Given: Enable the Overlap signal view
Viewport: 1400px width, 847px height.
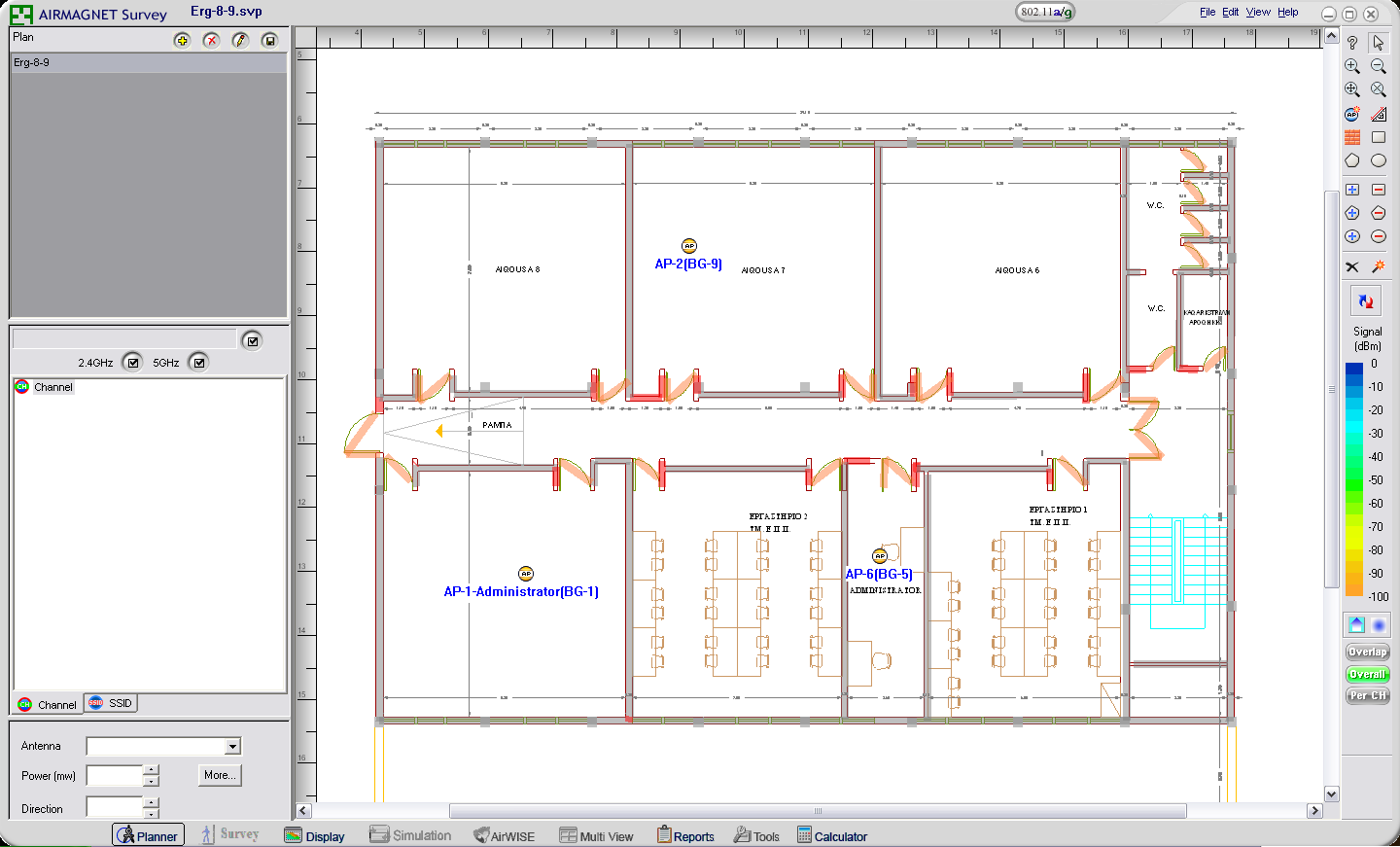Looking at the screenshot, I should pyautogui.click(x=1368, y=652).
